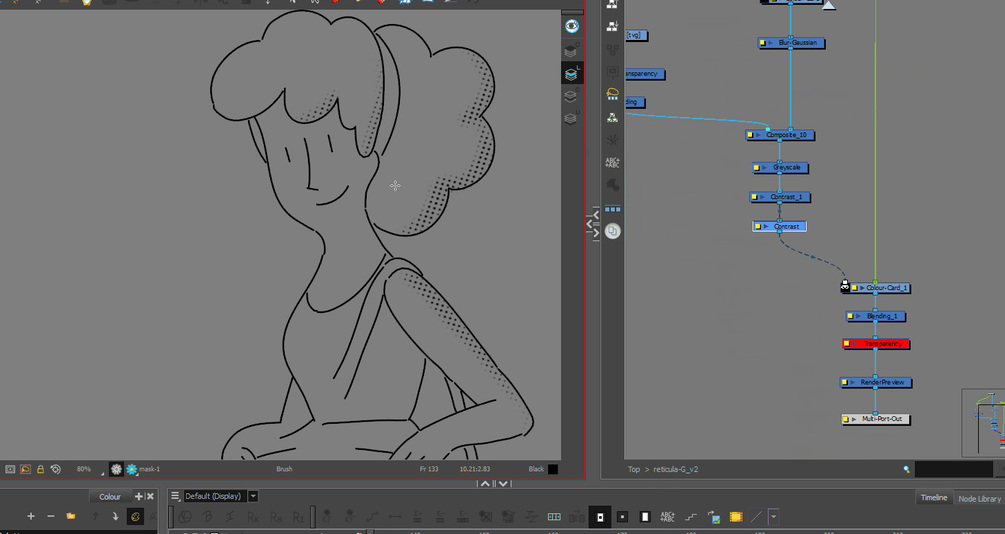This screenshot has width=1005, height=534.
Task: Click the black current colour swatch
Action: coord(552,469)
